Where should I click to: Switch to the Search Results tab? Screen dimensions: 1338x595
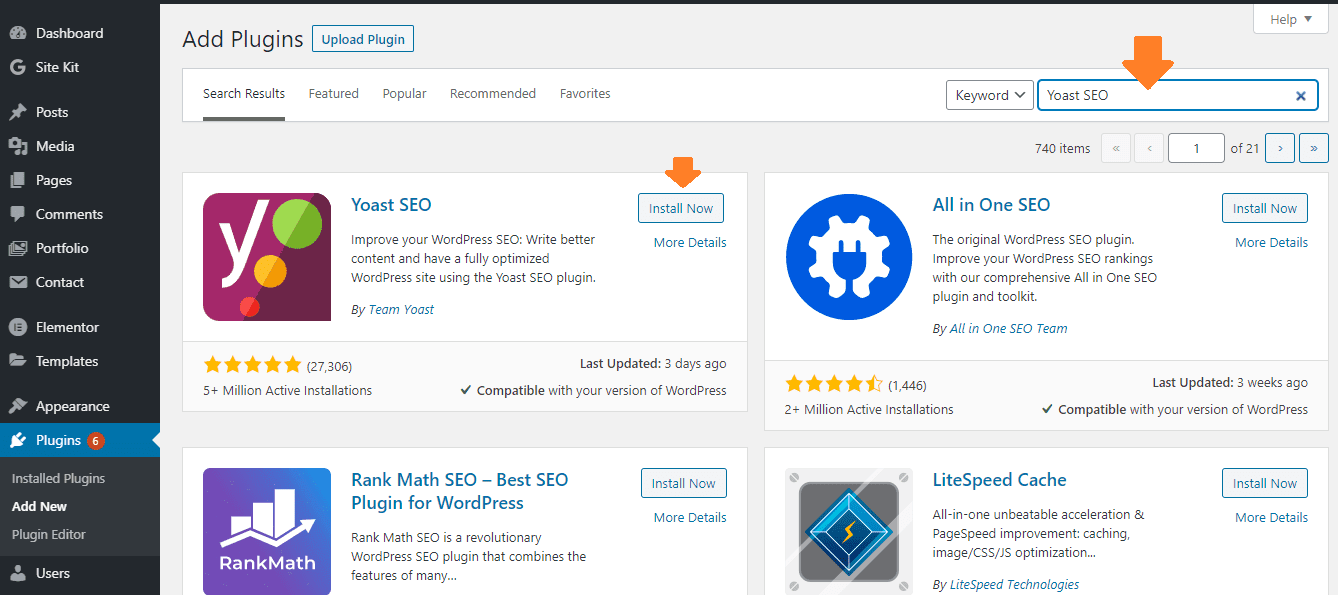click(x=244, y=94)
